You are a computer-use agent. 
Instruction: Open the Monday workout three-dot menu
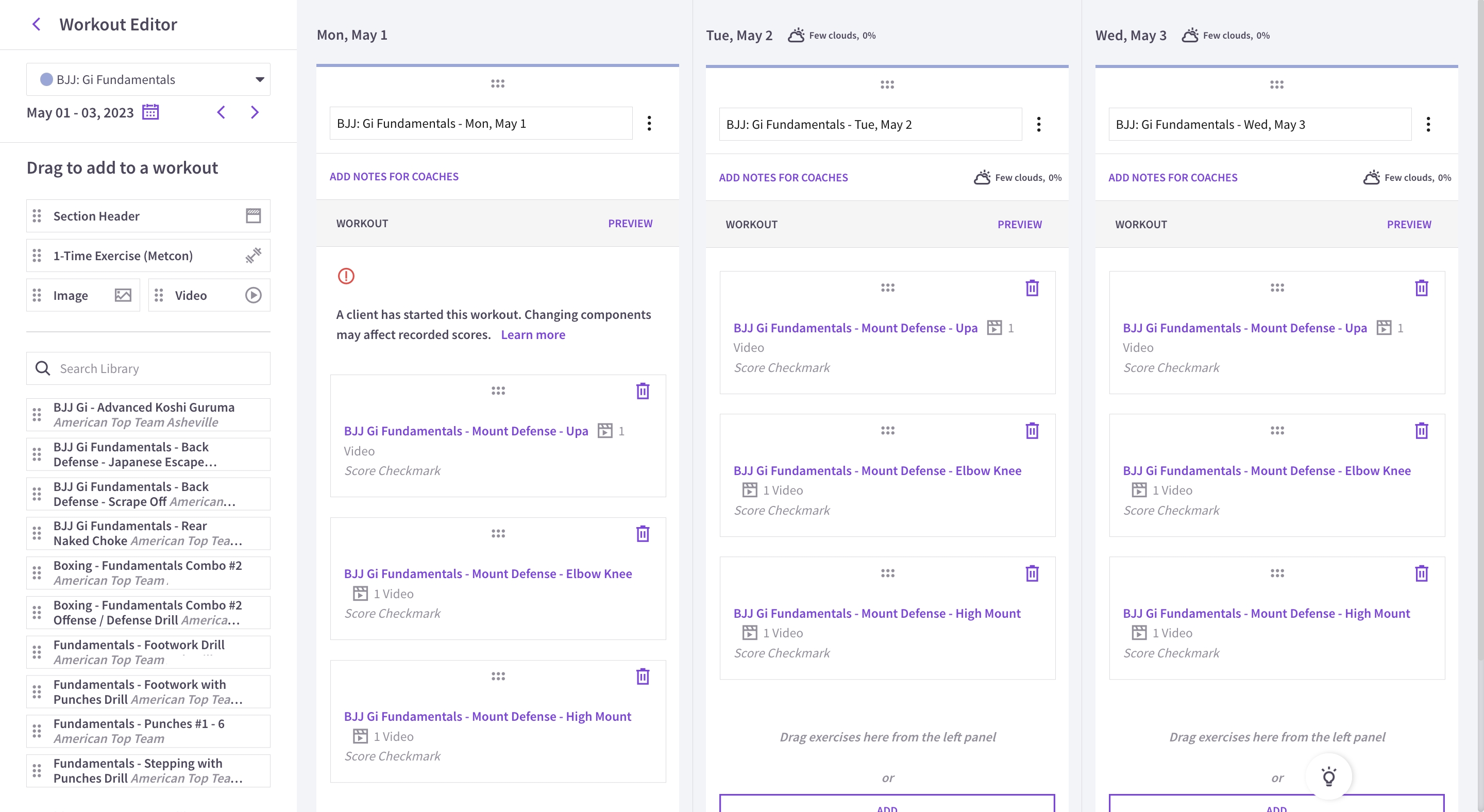click(x=649, y=123)
